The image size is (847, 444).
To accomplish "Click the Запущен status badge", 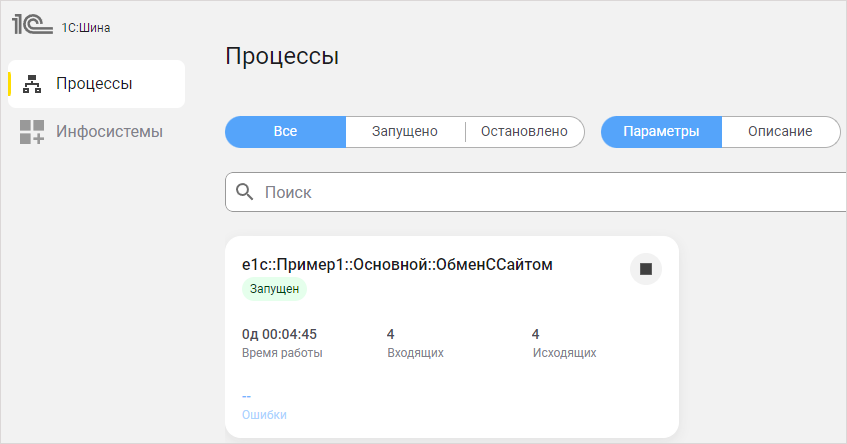I will coord(275,289).
